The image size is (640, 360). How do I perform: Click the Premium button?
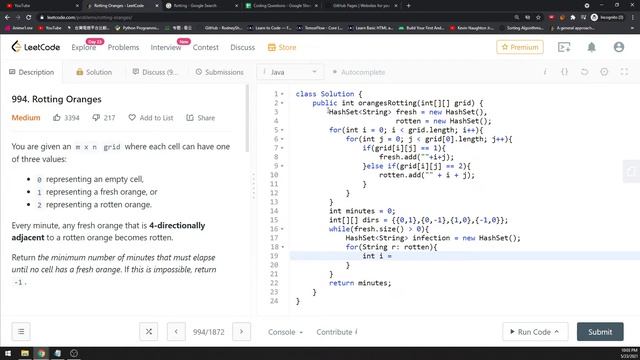click(520, 47)
